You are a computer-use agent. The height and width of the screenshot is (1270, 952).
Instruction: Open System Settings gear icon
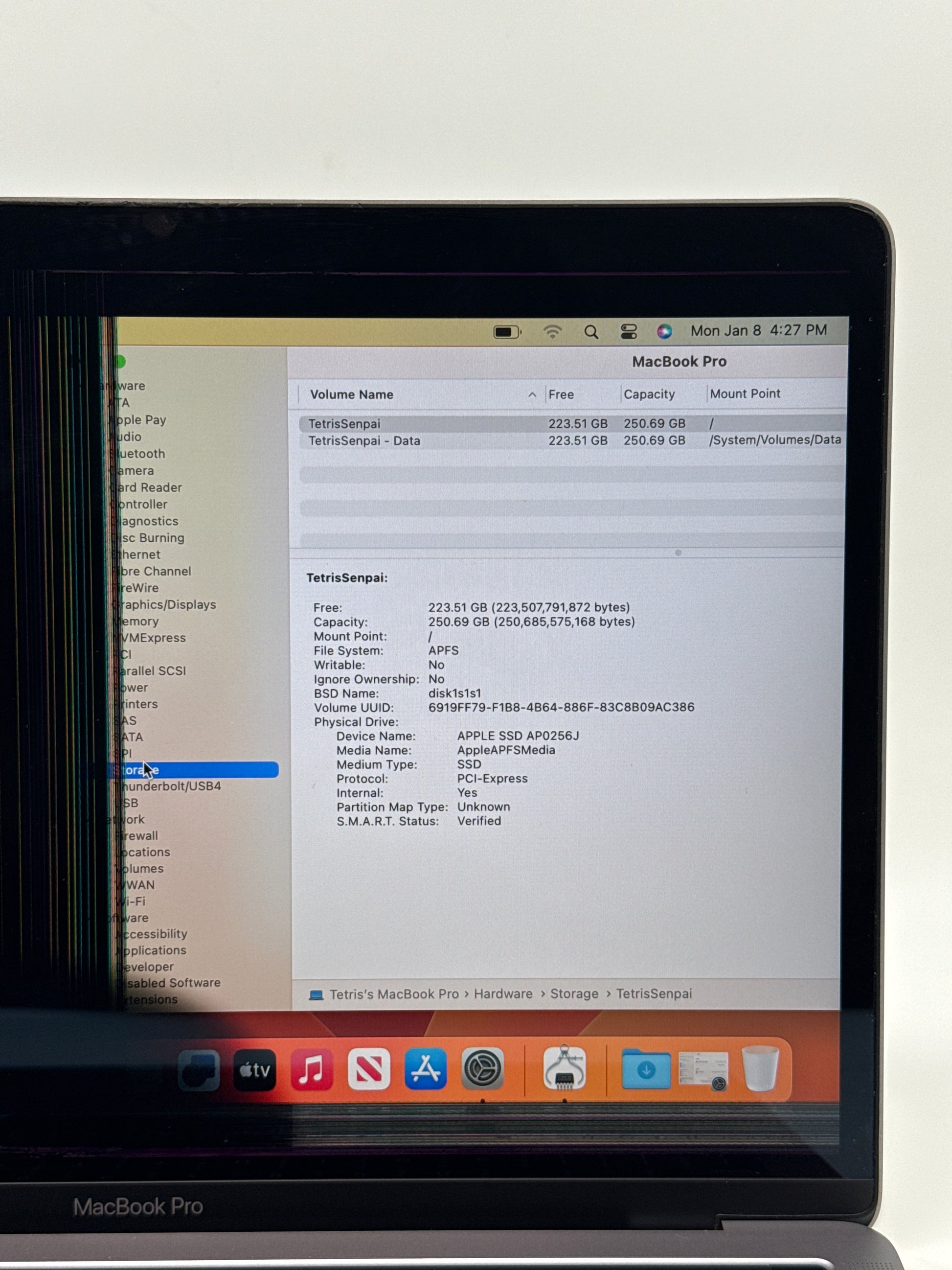tap(482, 1070)
